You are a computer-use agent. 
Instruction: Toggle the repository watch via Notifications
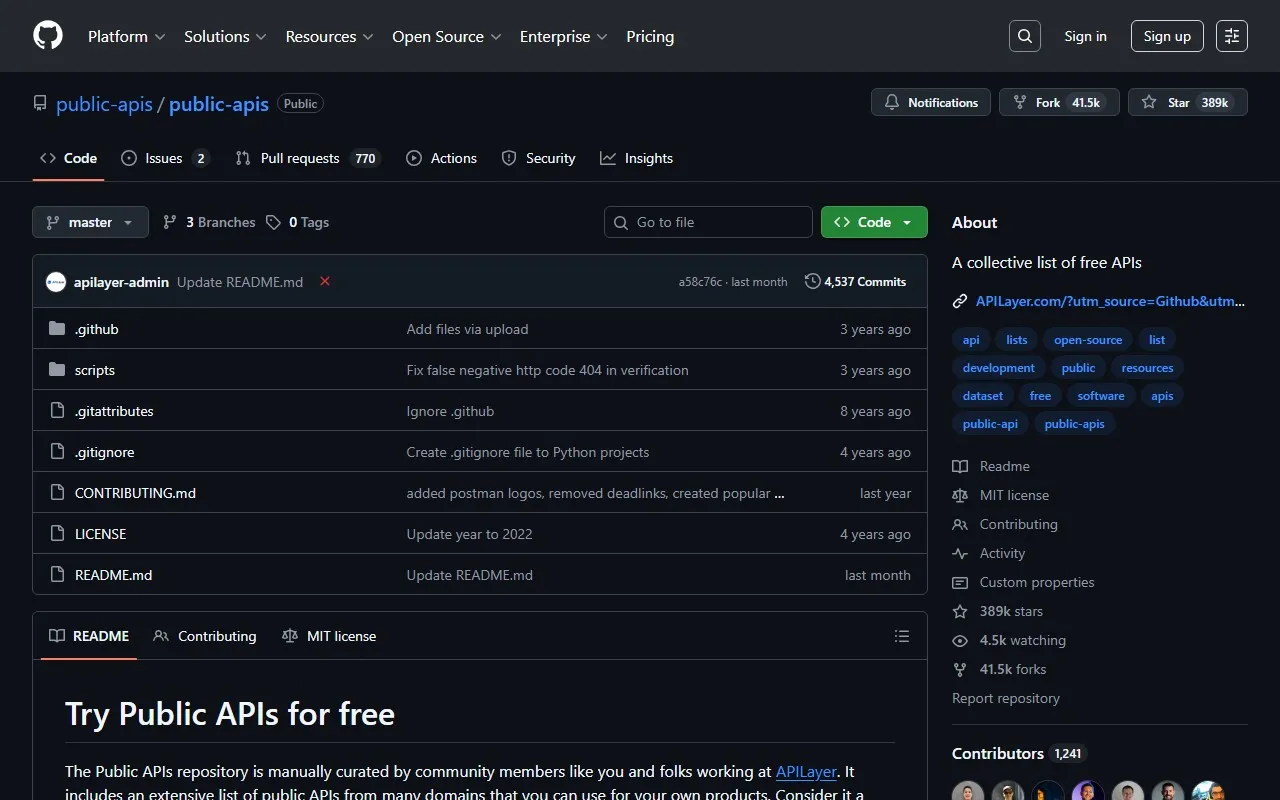click(930, 101)
